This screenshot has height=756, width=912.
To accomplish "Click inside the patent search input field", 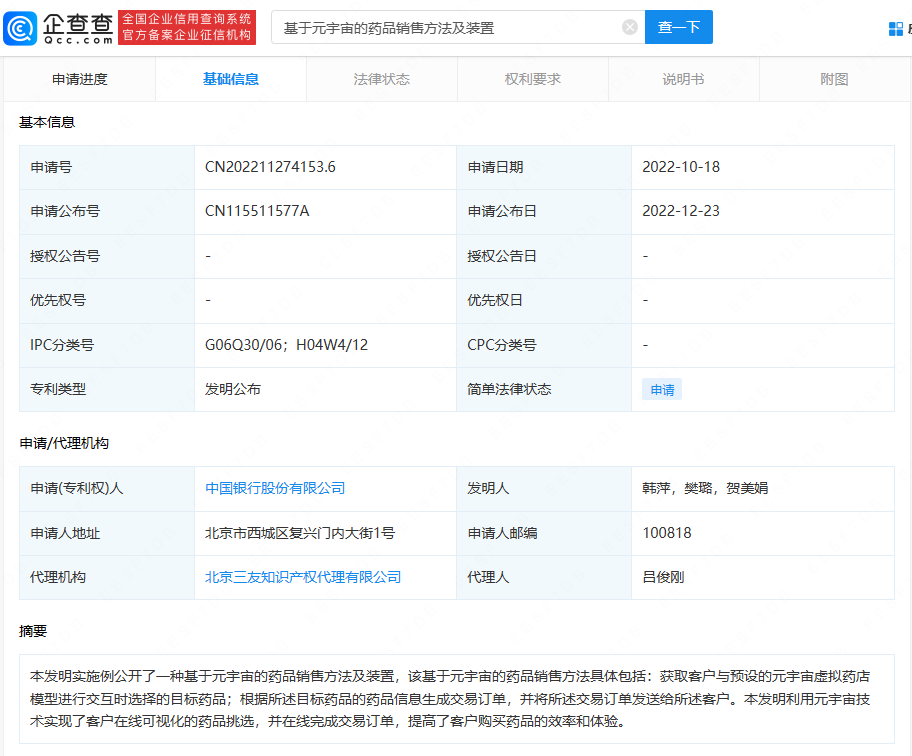I will (x=450, y=28).
